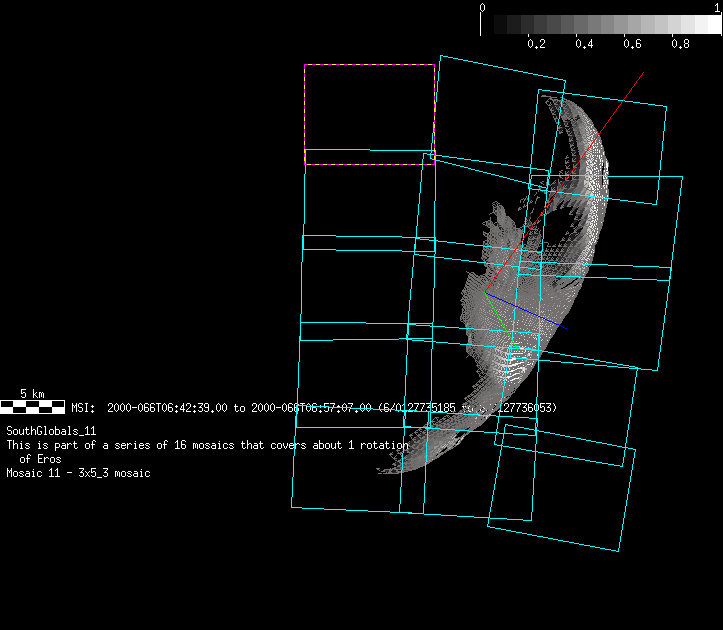The width and height of the screenshot is (723, 630).
Task: Click the upper end of the red axis line
Action: pos(641,74)
